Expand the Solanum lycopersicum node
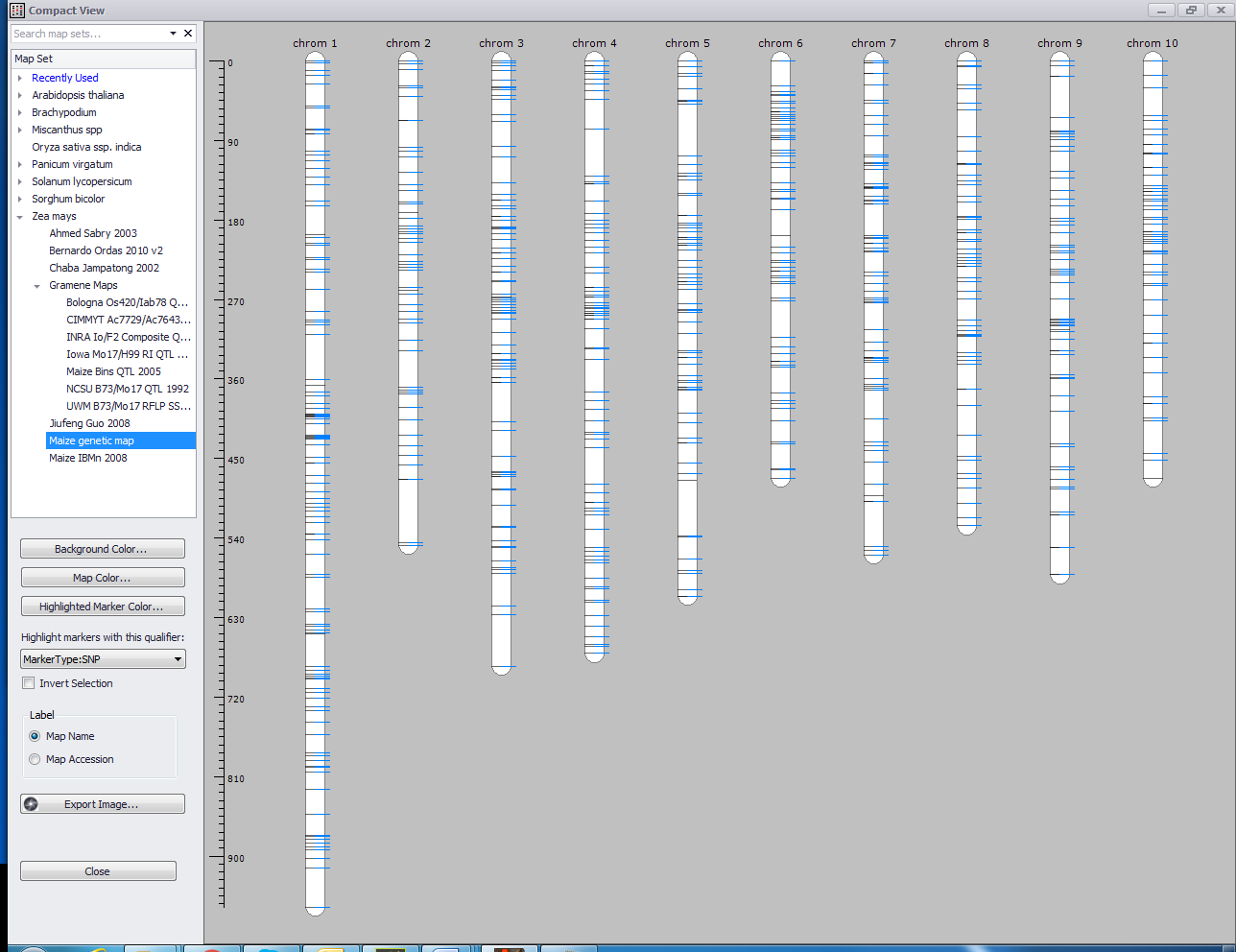This screenshot has height=952, width=1236. (20, 181)
